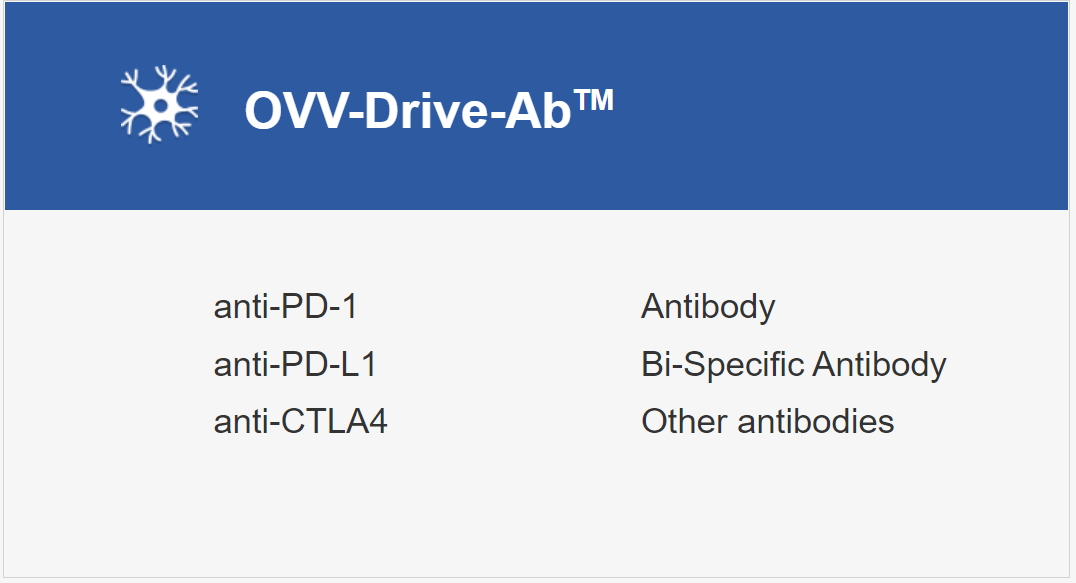
Task: Click the first item in the left column
Action: click(285, 306)
